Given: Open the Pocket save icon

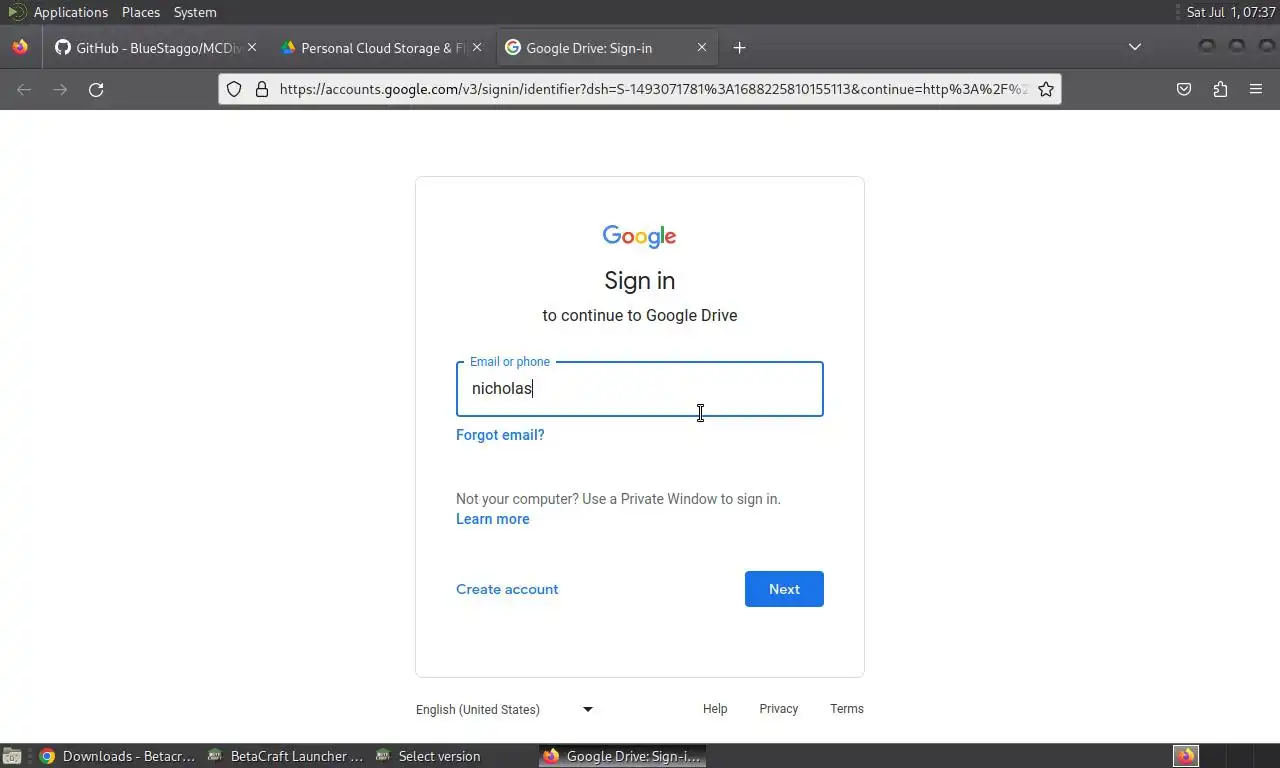Looking at the screenshot, I should coord(1184,89).
